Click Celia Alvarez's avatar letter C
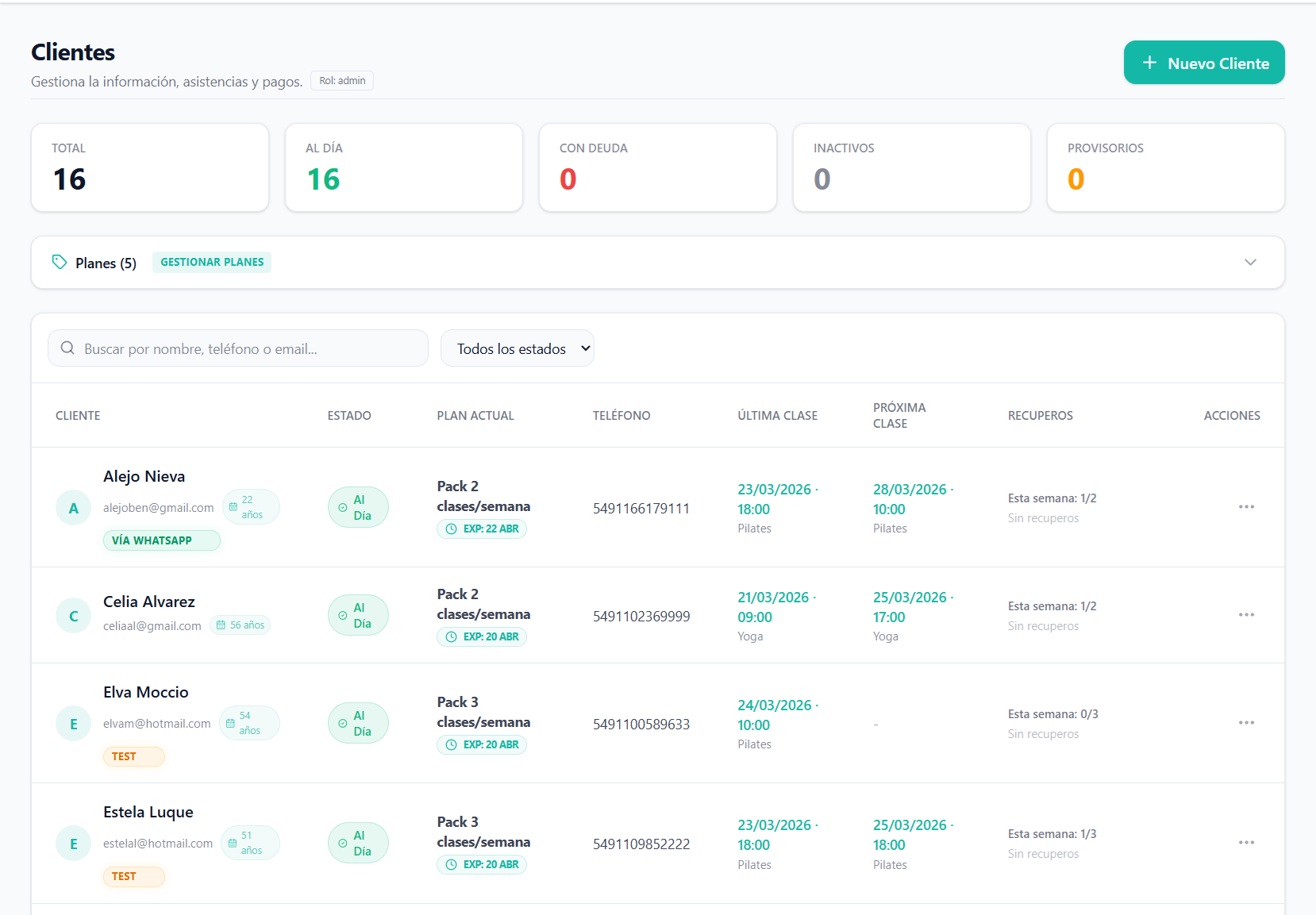Screen dimensions: 1316x915 (x=74, y=616)
